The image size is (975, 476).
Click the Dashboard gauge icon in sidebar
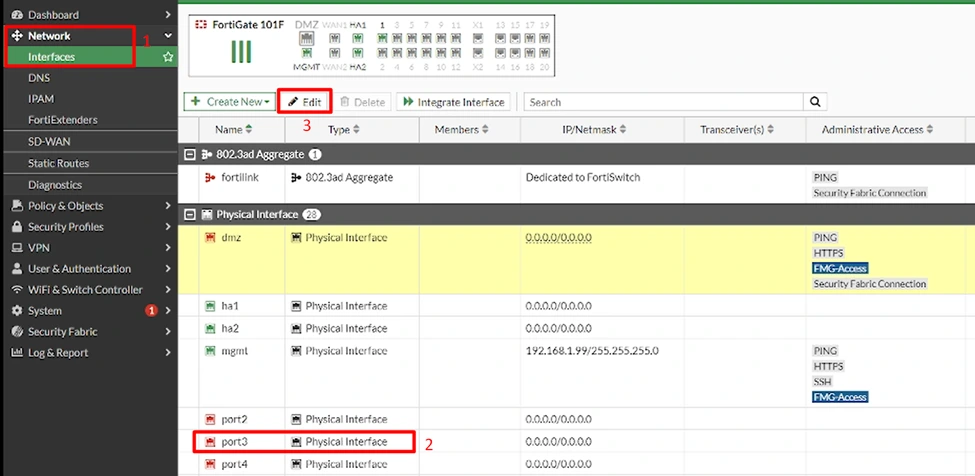pyautogui.click(x=17, y=14)
